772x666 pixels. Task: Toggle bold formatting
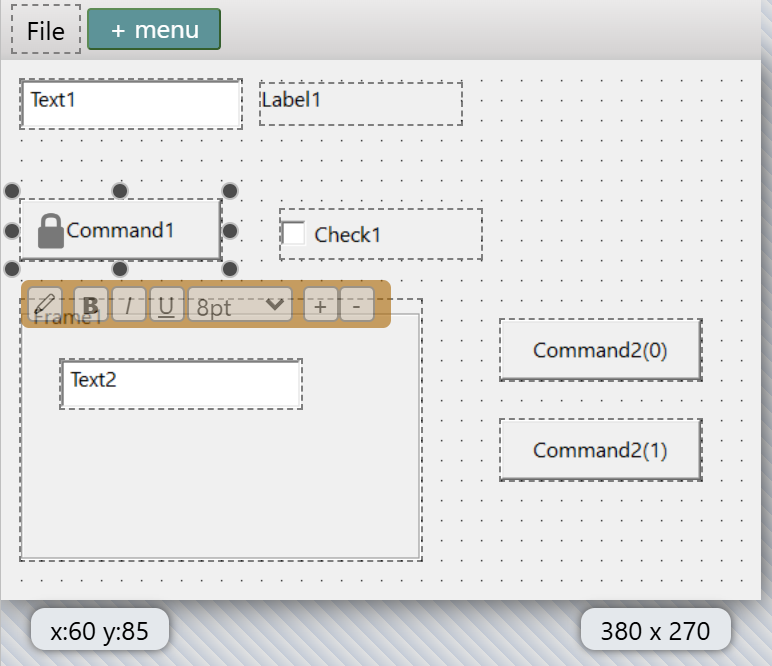coord(91,305)
